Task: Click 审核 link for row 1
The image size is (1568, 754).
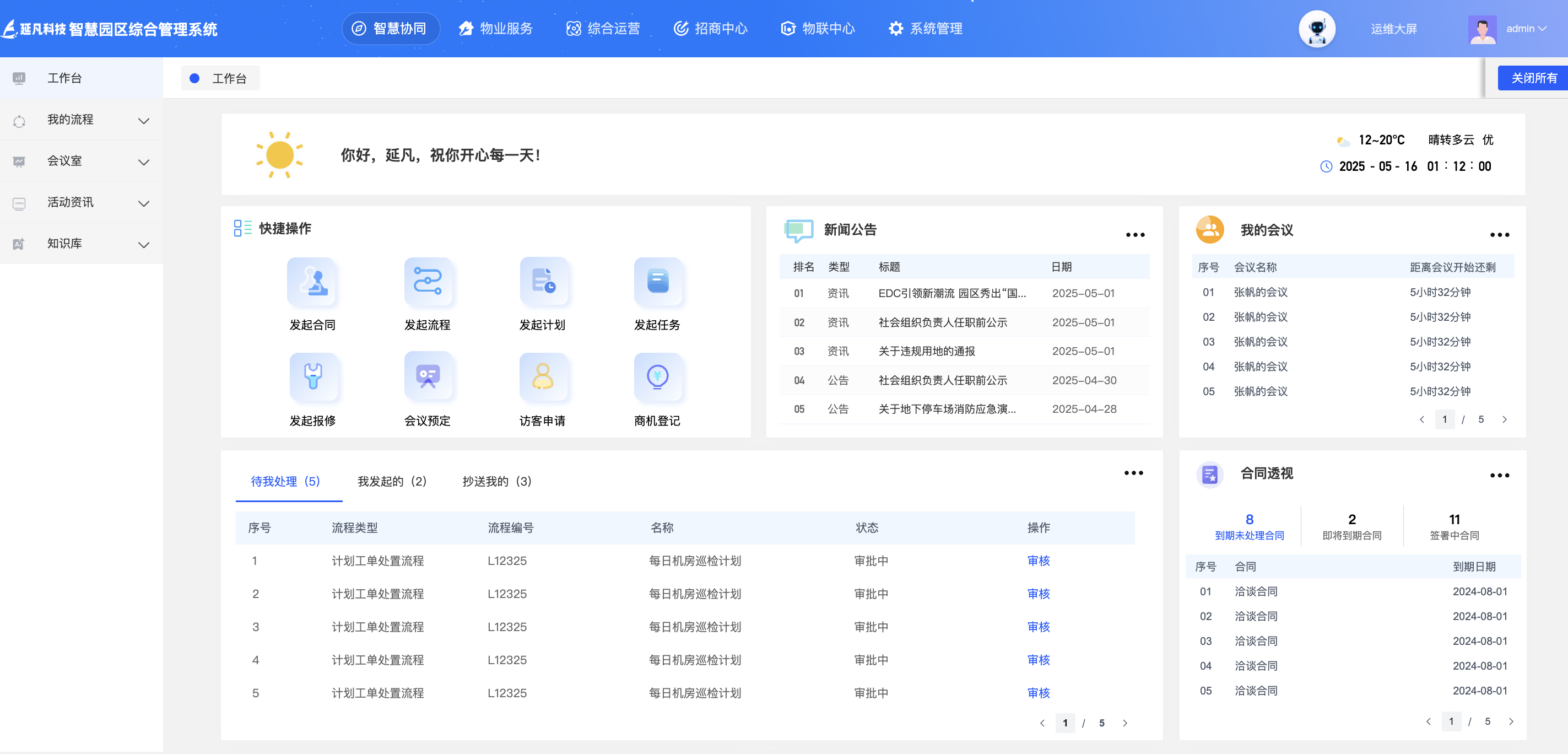Action: (x=1038, y=561)
